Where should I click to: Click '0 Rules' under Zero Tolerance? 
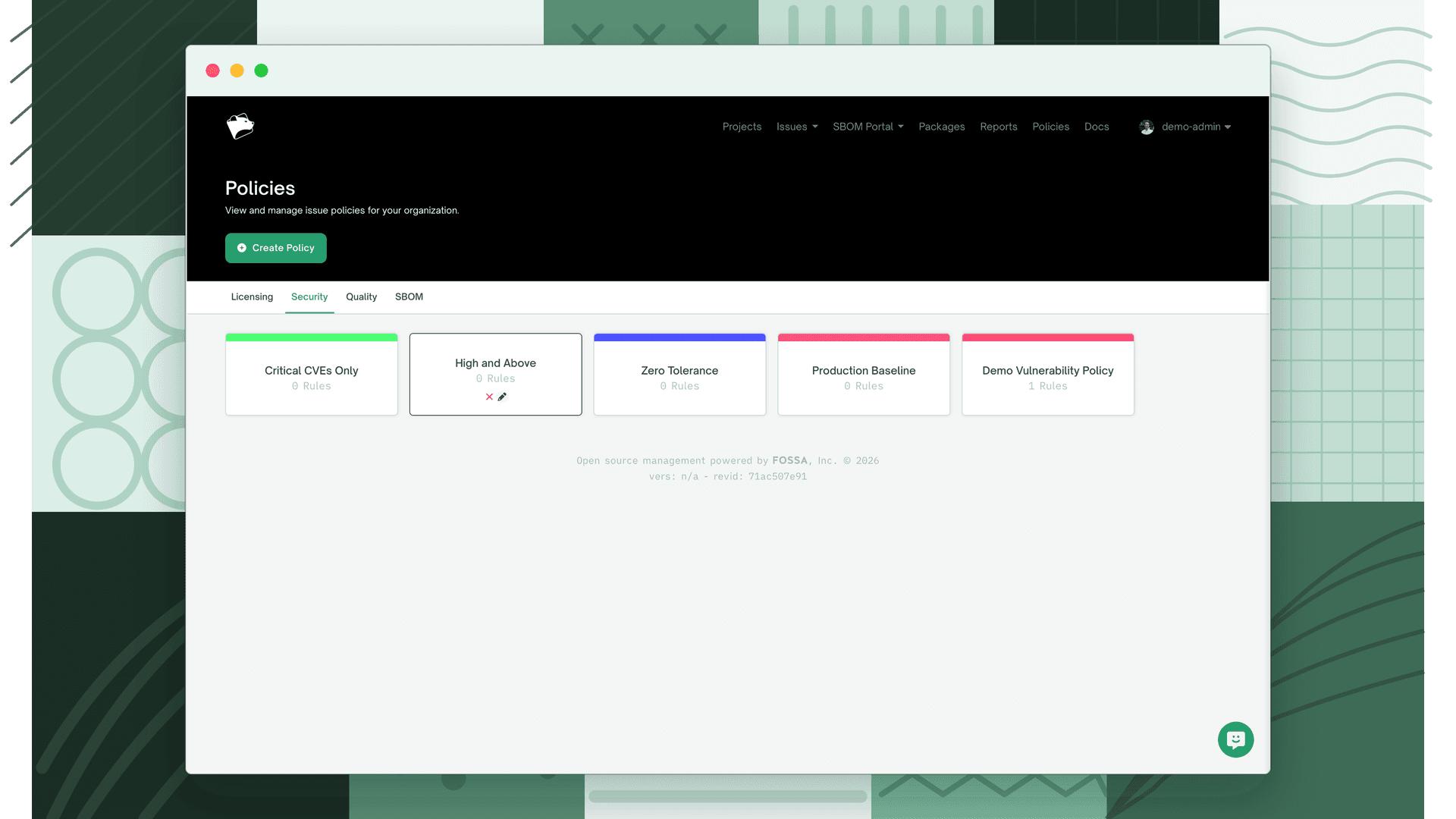(x=679, y=386)
